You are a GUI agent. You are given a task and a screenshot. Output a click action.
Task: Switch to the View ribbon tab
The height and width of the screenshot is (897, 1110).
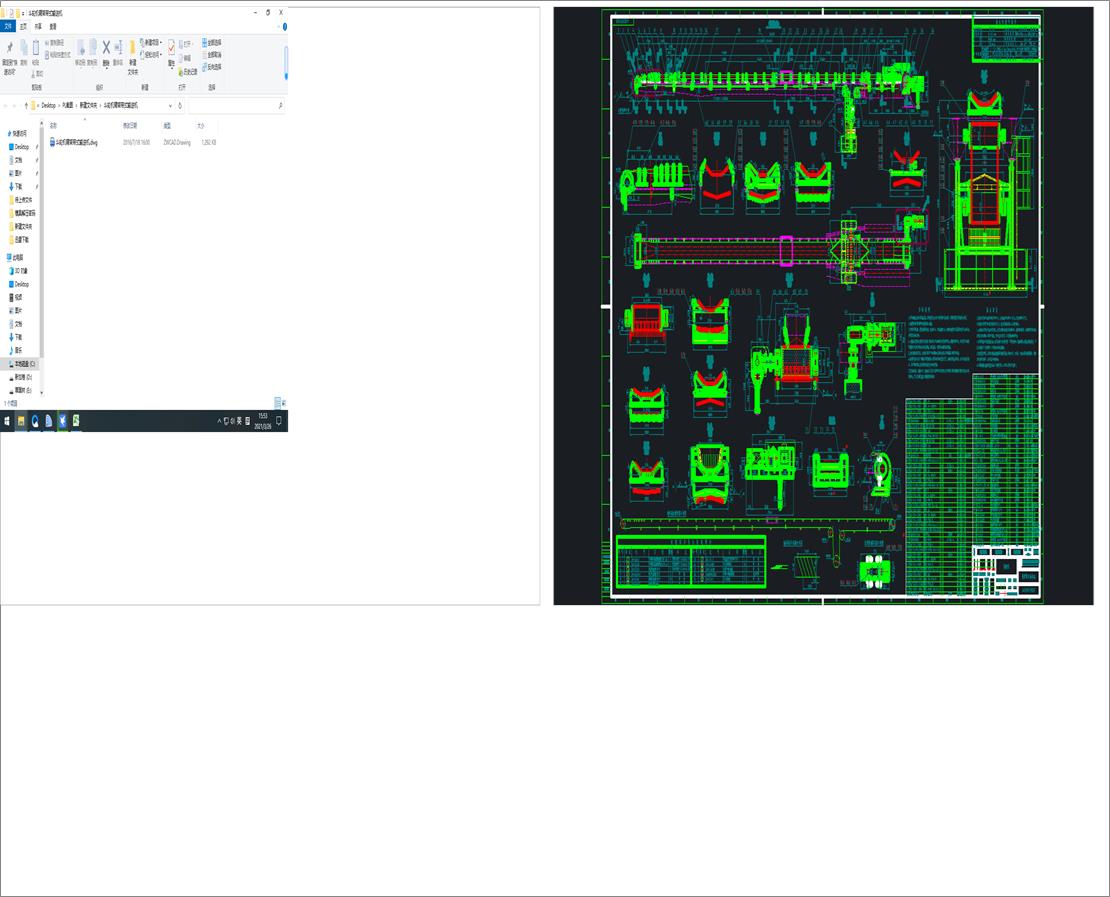tap(53, 26)
